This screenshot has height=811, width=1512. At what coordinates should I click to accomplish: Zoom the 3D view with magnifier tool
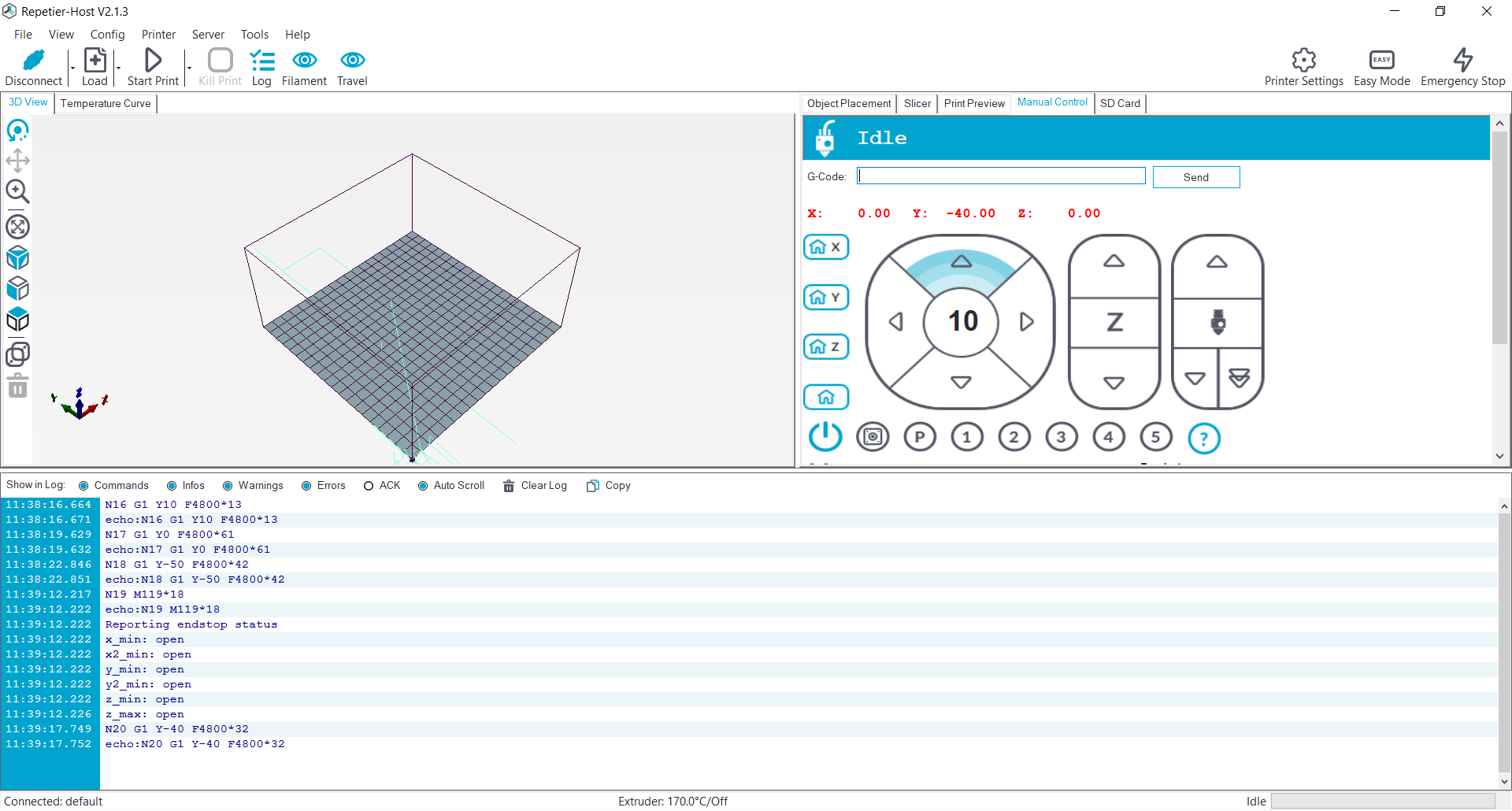[x=17, y=191]
